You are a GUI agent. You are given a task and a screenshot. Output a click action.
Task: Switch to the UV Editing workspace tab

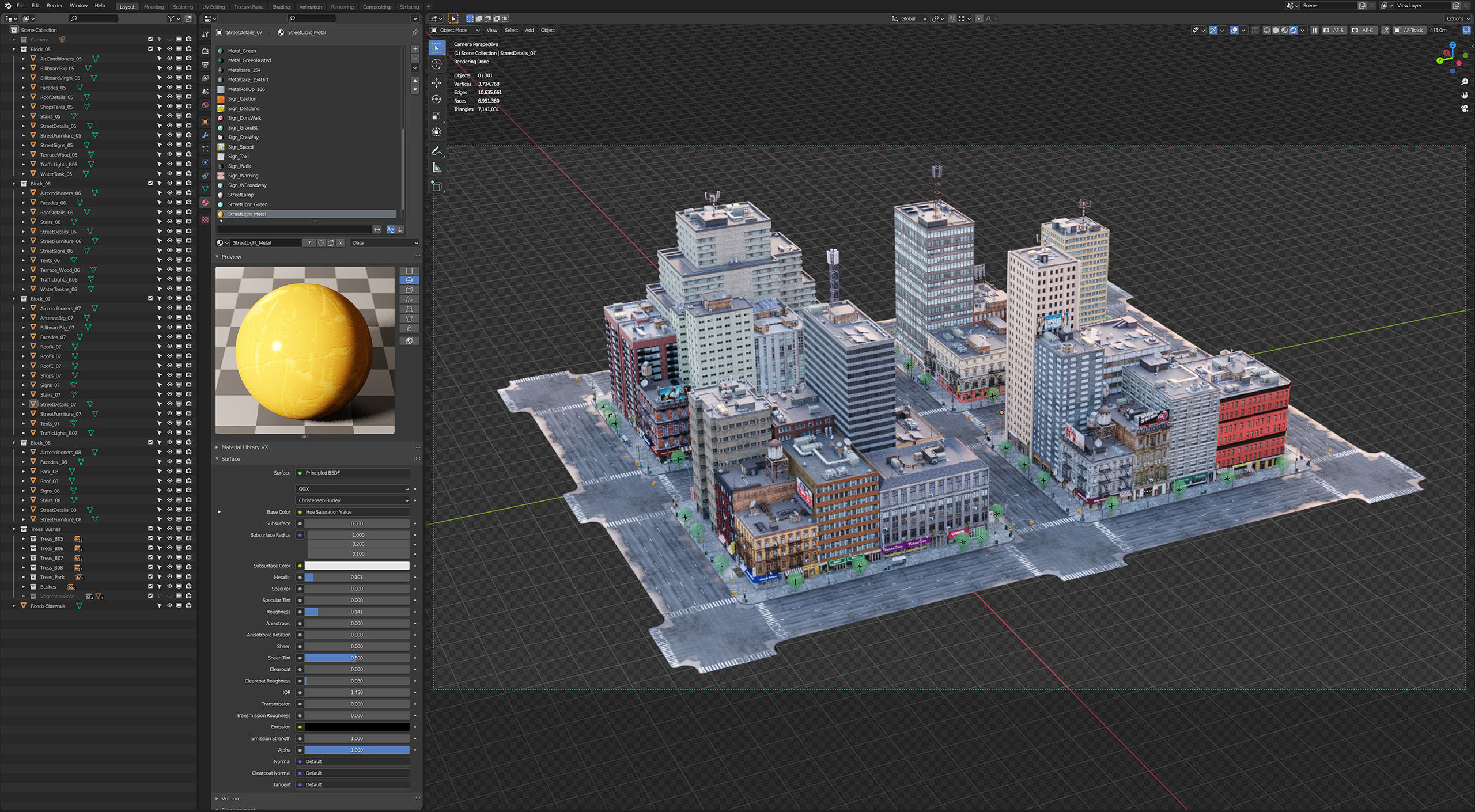point(213,7)
